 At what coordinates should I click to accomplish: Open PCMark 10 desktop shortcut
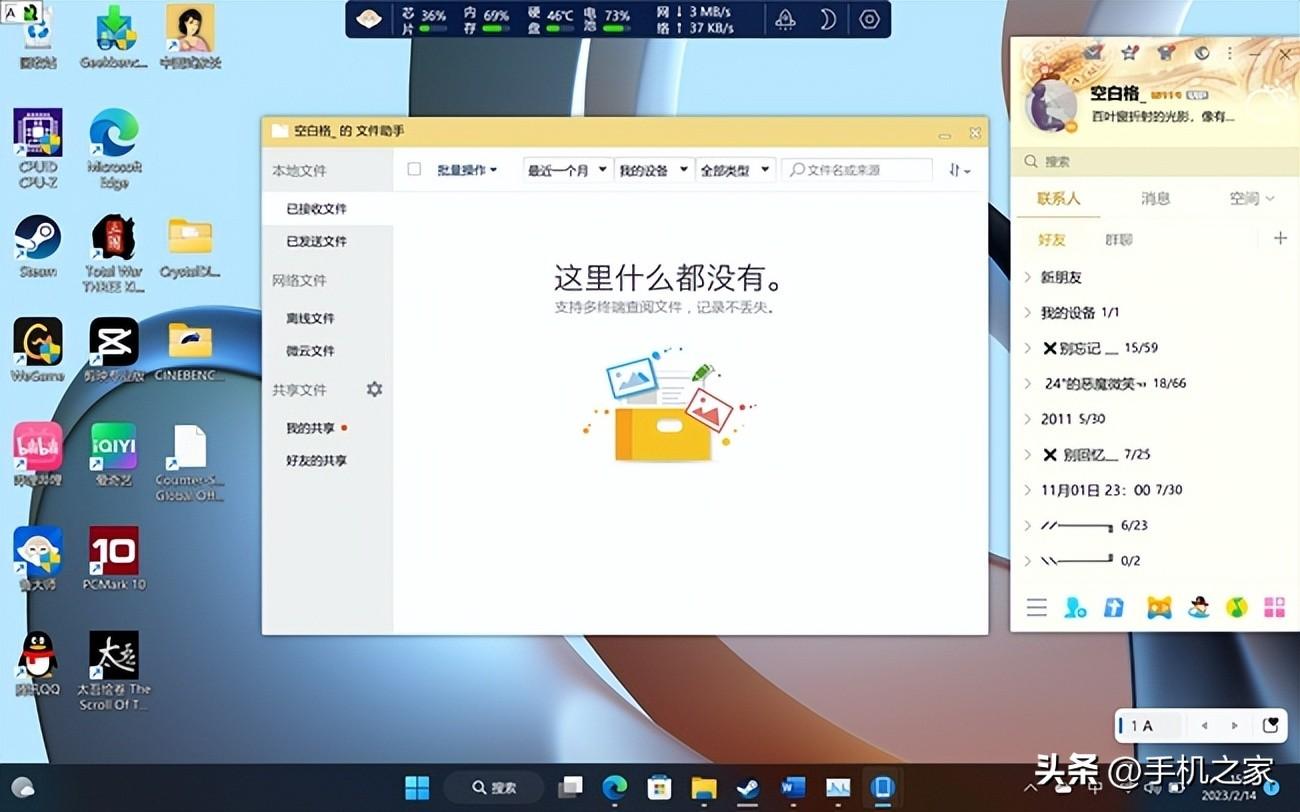[114, 558]
